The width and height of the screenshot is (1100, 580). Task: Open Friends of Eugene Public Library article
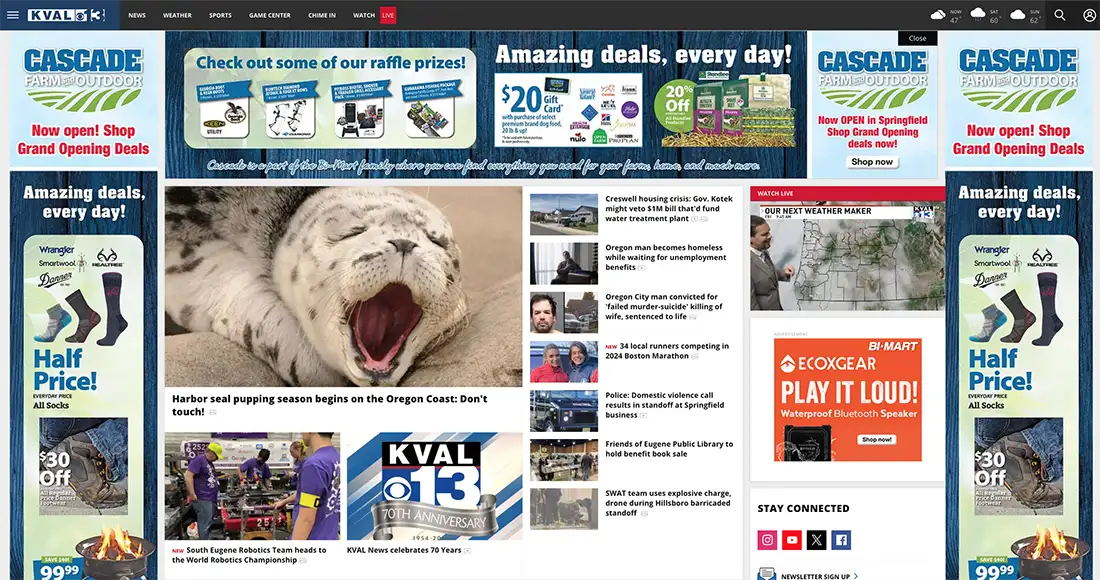(x=669, y=449)
